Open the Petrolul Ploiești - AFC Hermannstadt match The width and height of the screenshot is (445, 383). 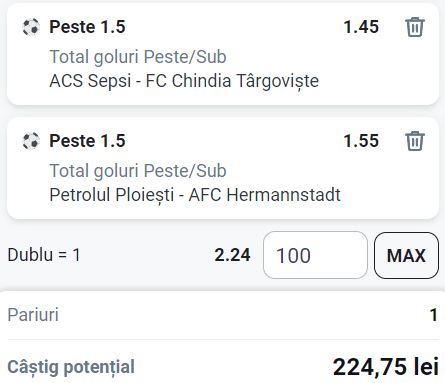click(x=195, y=195)
